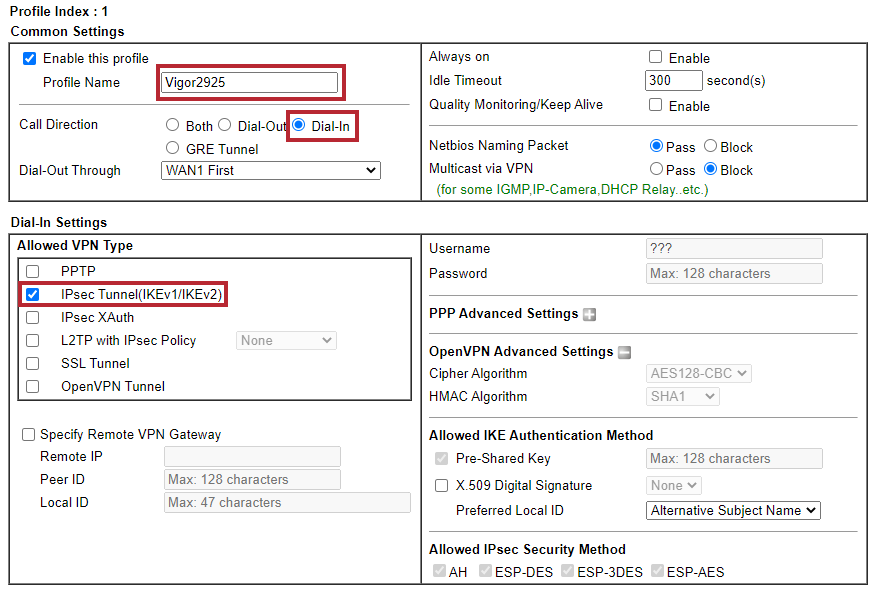The image size is (883, 592).
Task: Toggle IPsec Tunnel(IKEv1/IKEv2) checkbox
Action: 33,294
